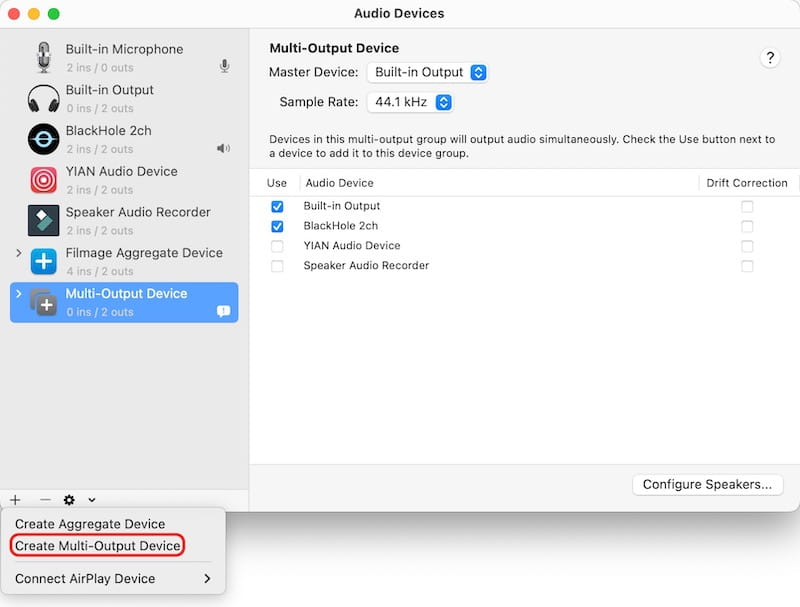Select the Filmage Aggregate Device icon
This screenshot has width=800, height=607.
click(x=43, y=261)
